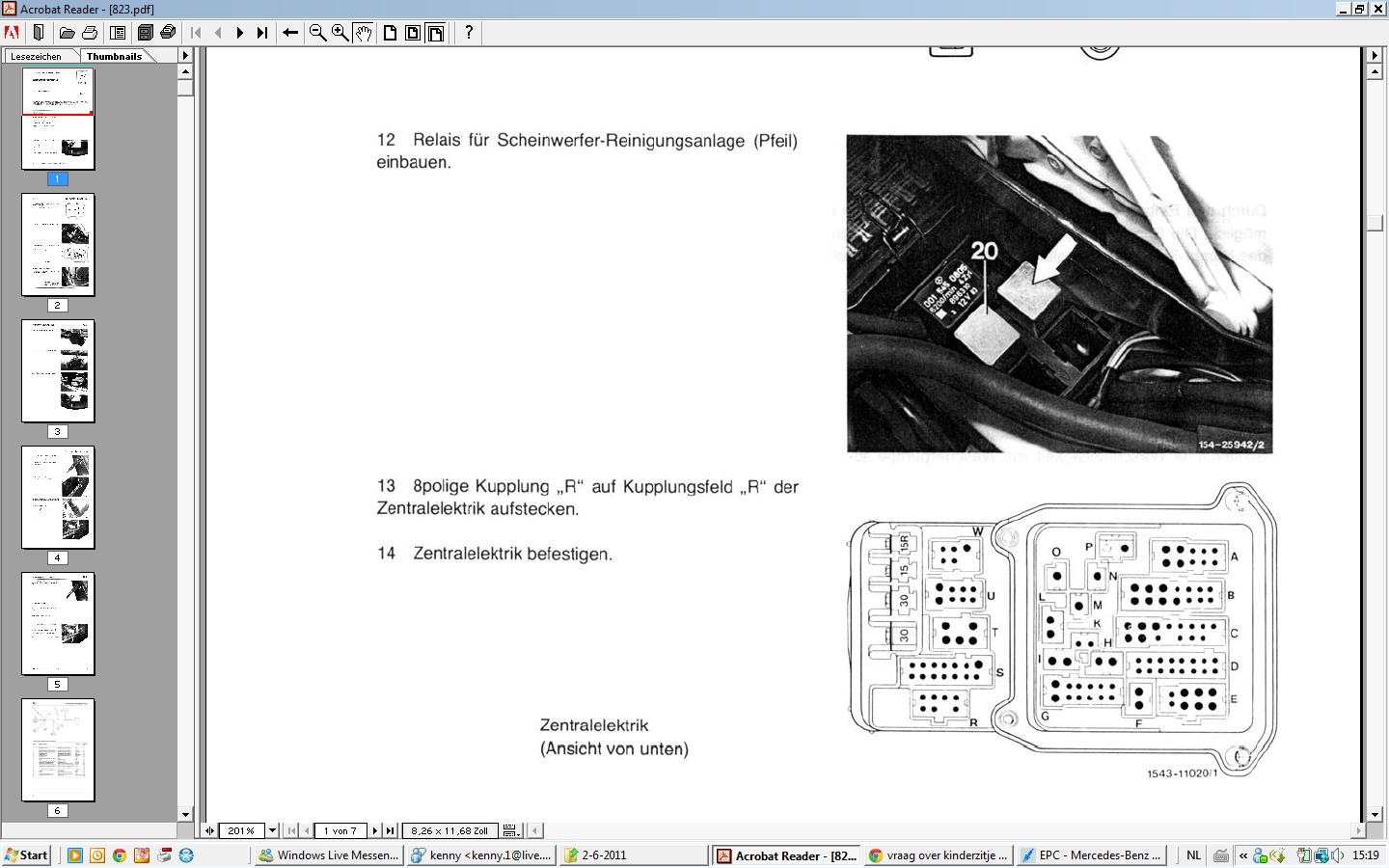This screenshot has width=1389, height=868.
Task: Click document vertical scroll down arrow
Action: 1375,815
